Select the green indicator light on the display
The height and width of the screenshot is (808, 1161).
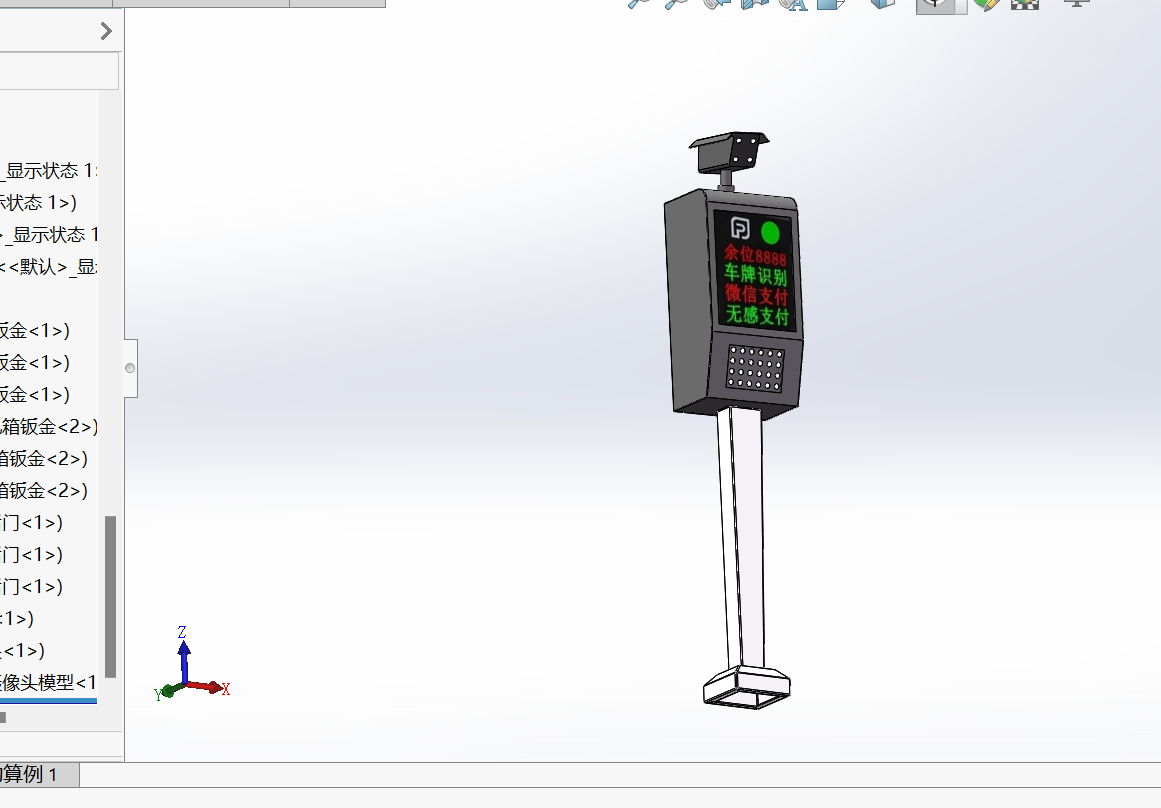tap(770, 233)
